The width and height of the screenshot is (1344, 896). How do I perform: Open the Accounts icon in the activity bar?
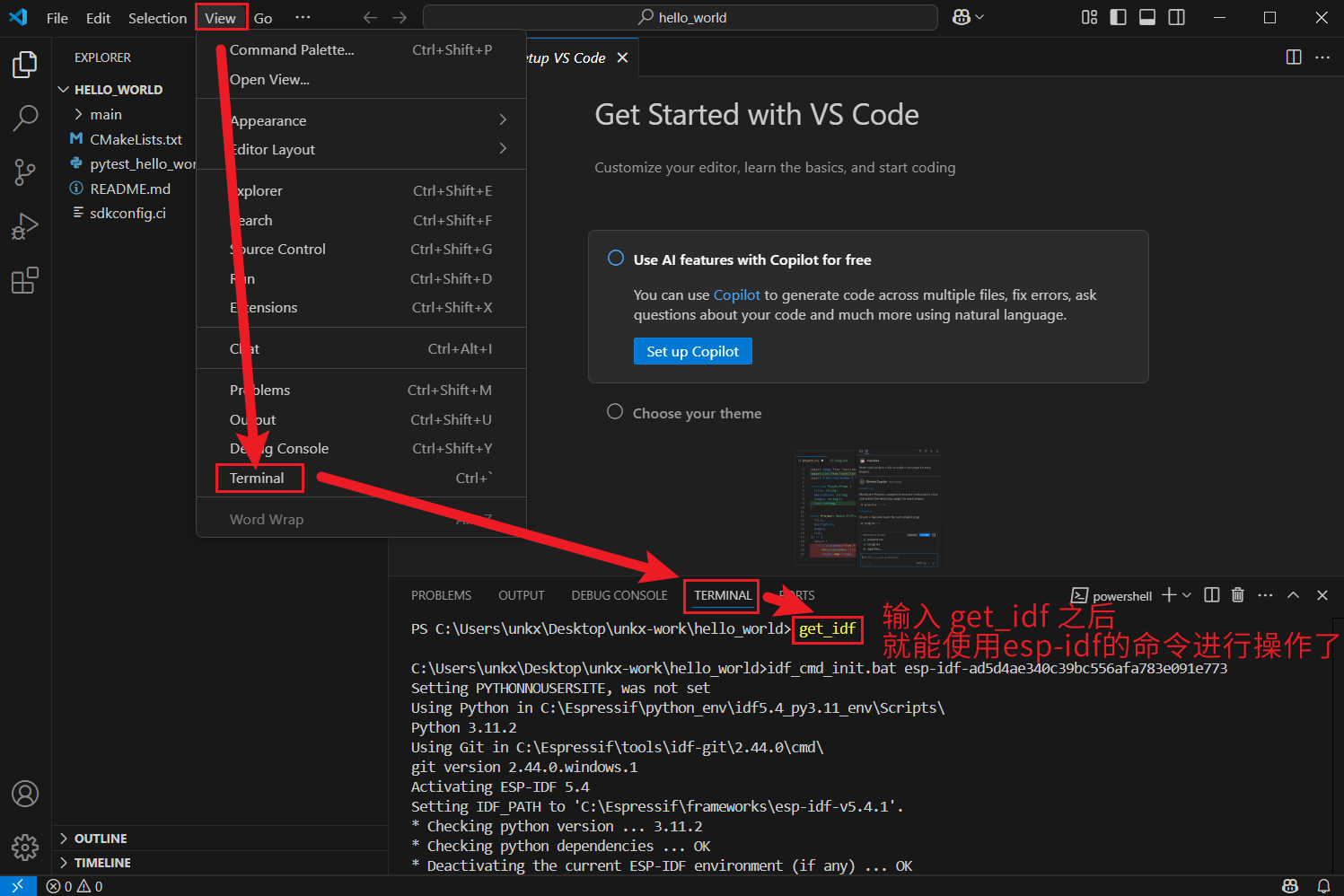click(24, 794)
